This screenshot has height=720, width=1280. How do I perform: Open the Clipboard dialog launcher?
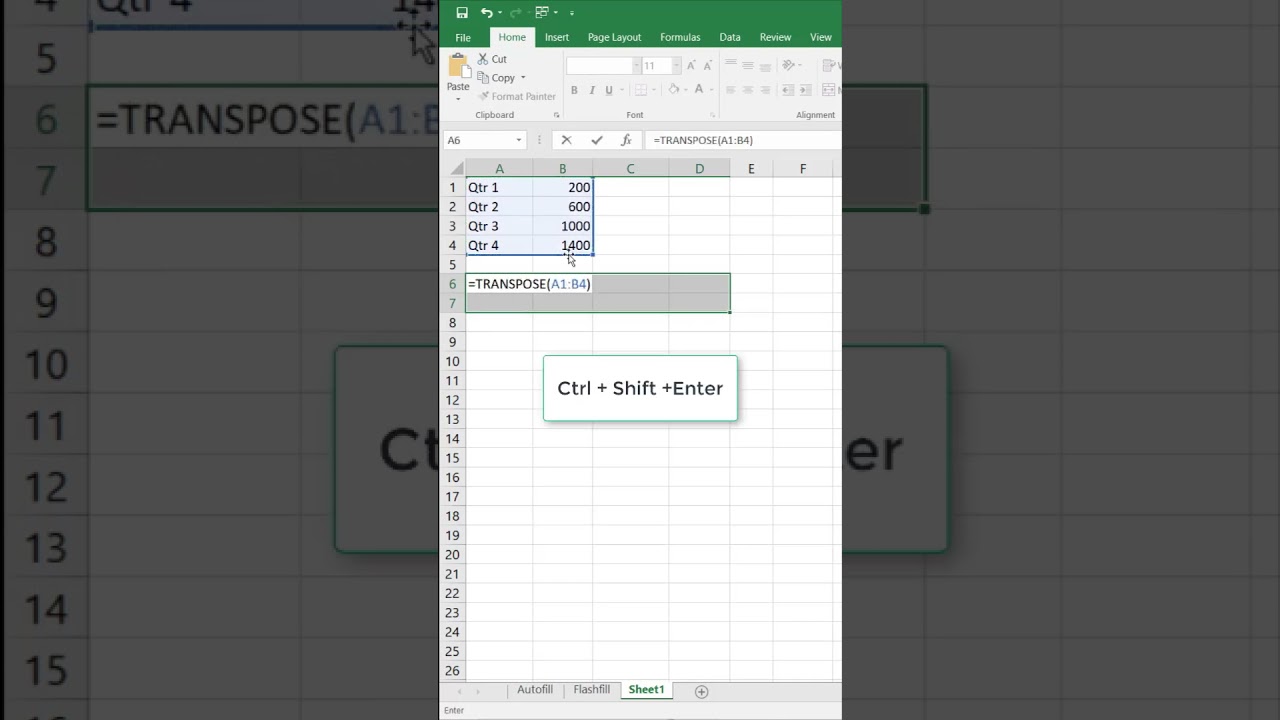tap(556, 115)
